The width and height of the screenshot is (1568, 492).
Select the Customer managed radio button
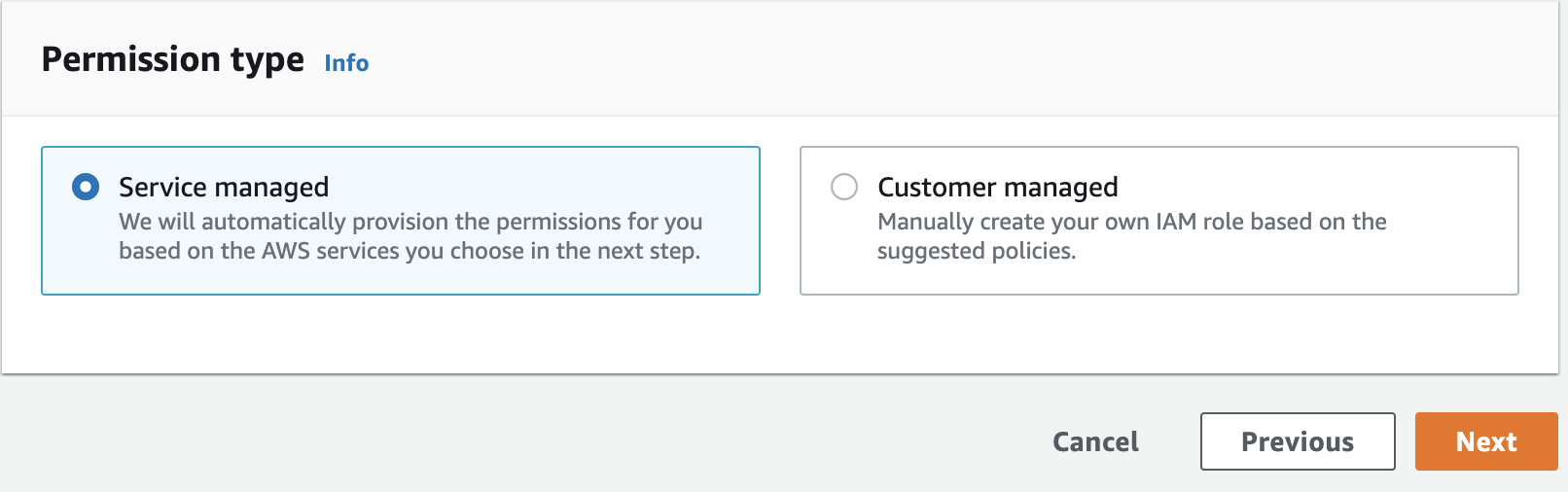click(844, 187)
